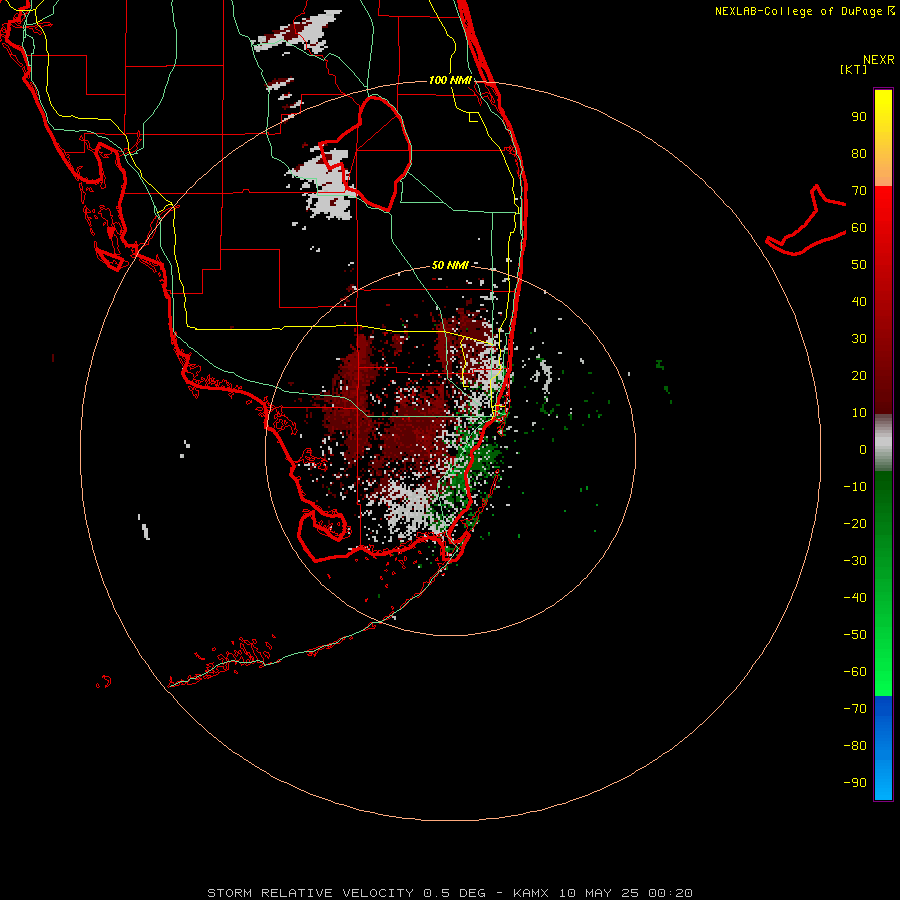
Task: Click the -50 value on the velocity scale
Action: point(855,635)
